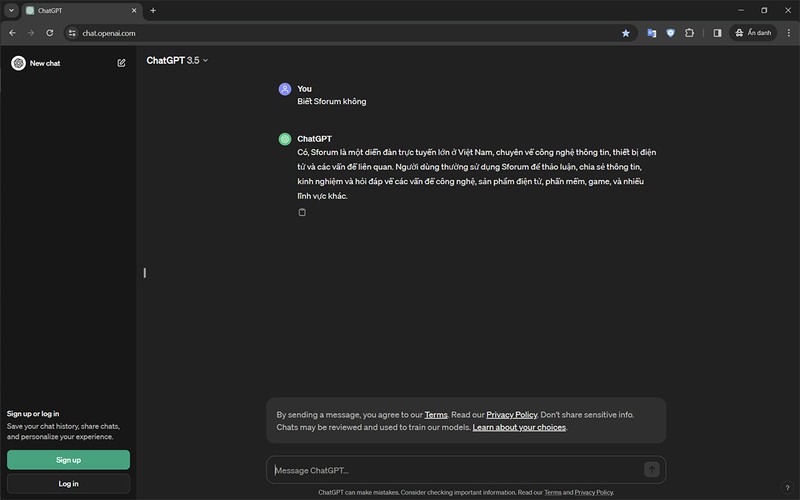Open the tab search dropdown arrow
The width and height of the screenshot is (800, 500).
(x=11, y=10)
